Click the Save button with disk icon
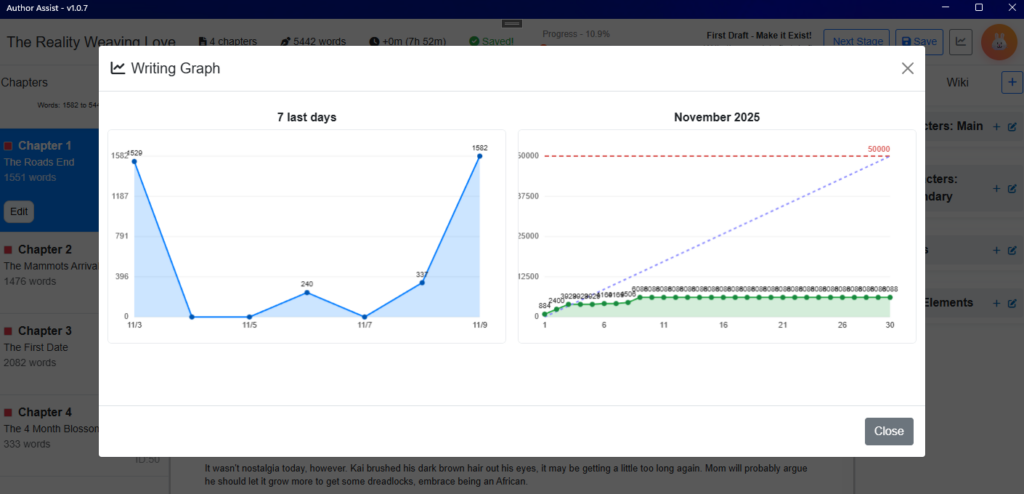 pos(919,42)
